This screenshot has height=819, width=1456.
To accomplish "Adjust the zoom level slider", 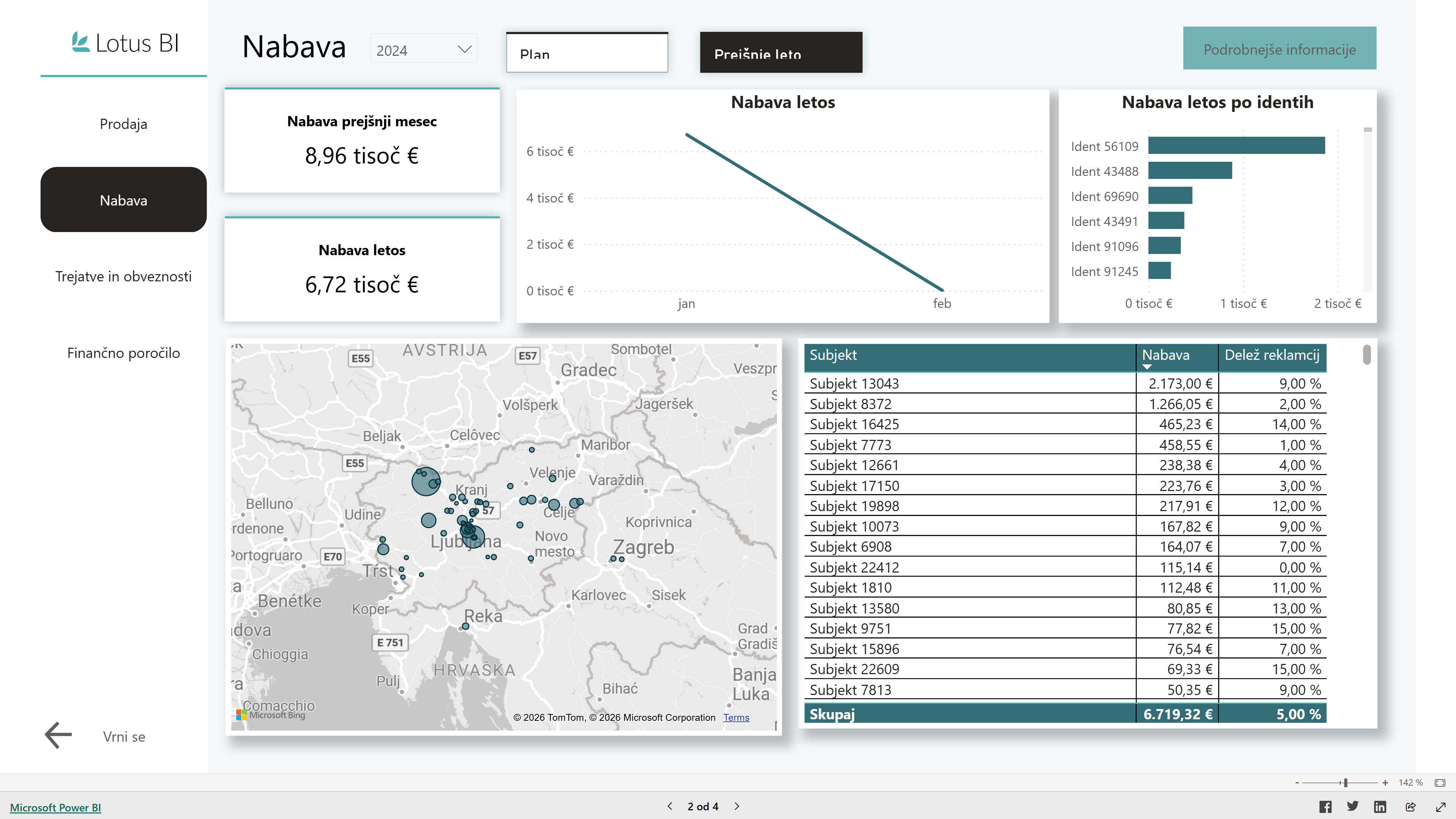I will point(1345,783).
